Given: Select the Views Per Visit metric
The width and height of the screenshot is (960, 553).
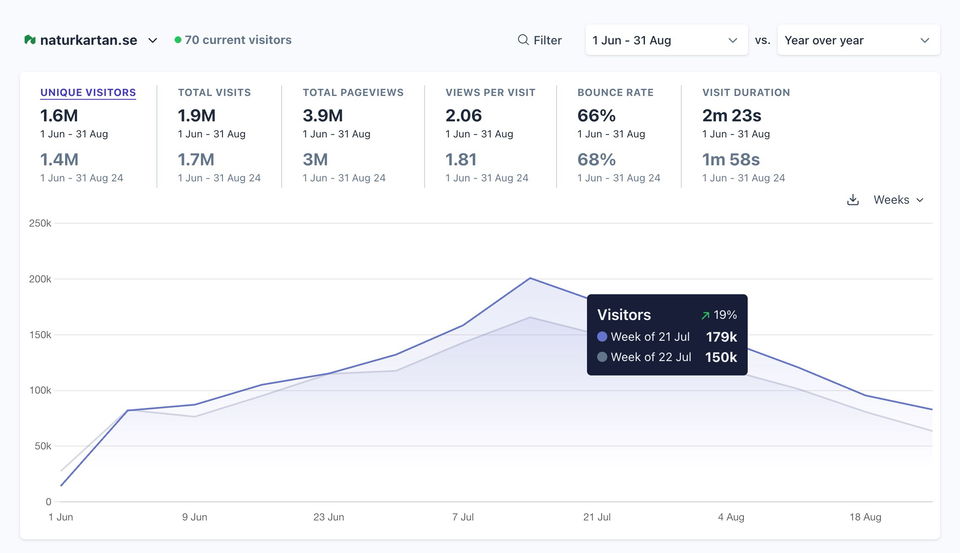Looking at the screenshot, I should (x=490, y=92).
